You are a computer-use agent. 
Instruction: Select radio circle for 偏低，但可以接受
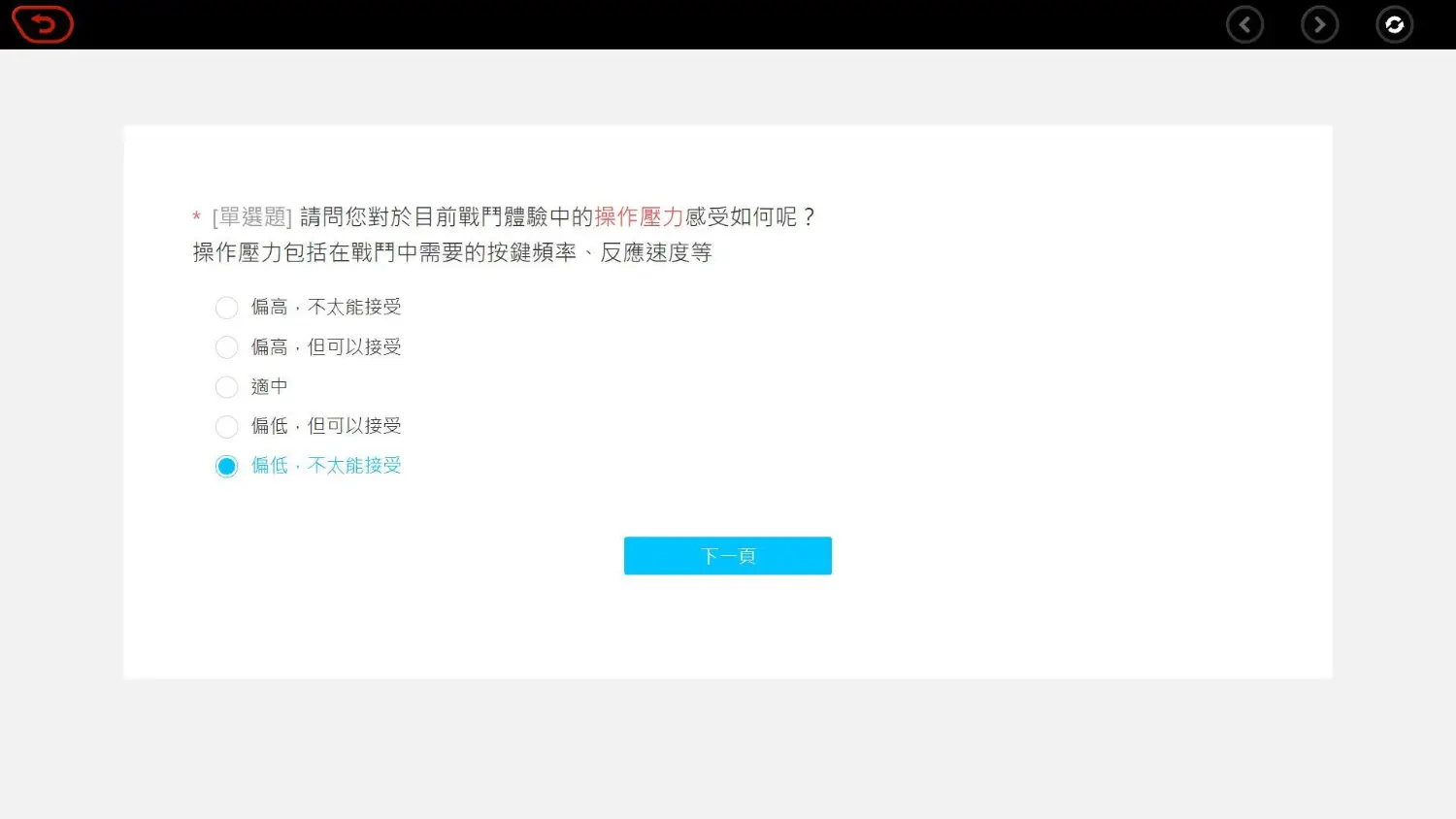226,427
